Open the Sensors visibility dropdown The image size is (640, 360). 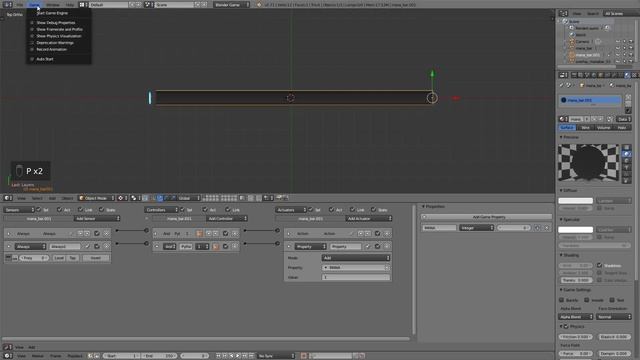pyautogui.click(x=19, y=210)
